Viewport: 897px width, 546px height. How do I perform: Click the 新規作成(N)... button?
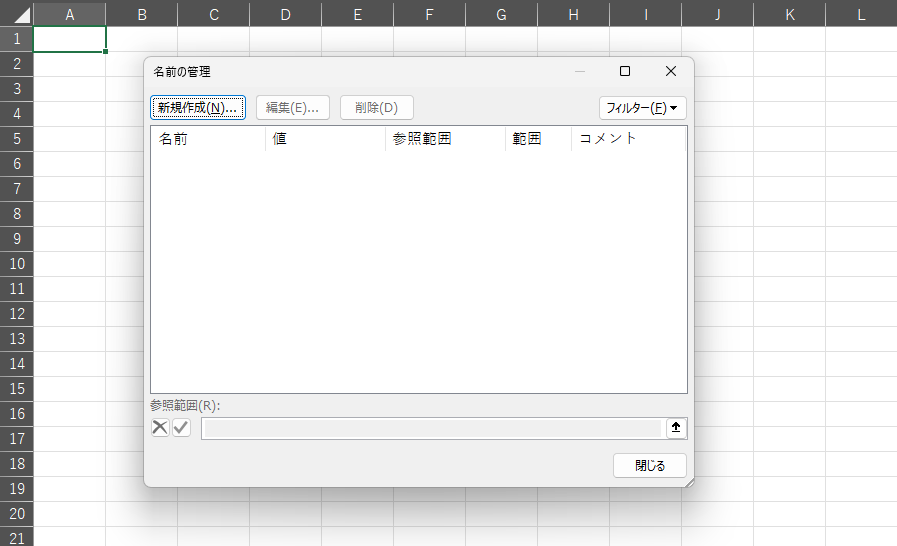(x=197, y=108)
